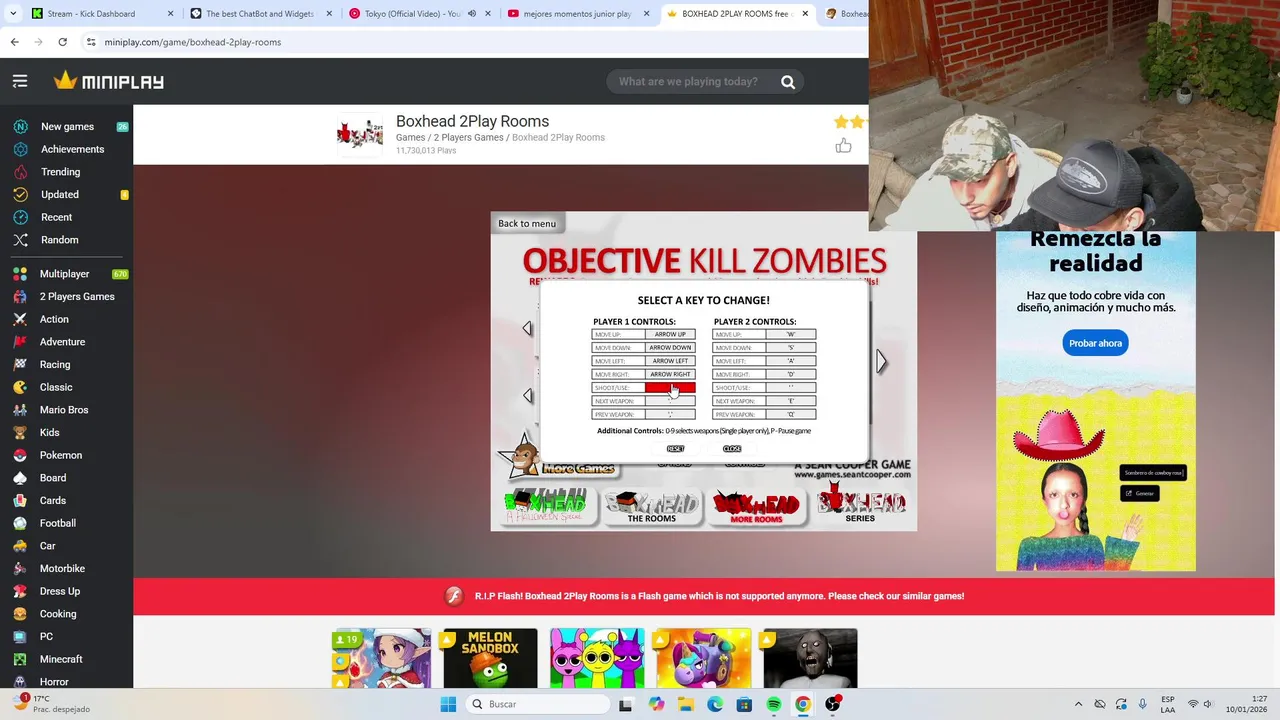The width and height of the screenshot is (1280, 720).
Task: Click the Football ball icon
Action: [x=20, y=523]
